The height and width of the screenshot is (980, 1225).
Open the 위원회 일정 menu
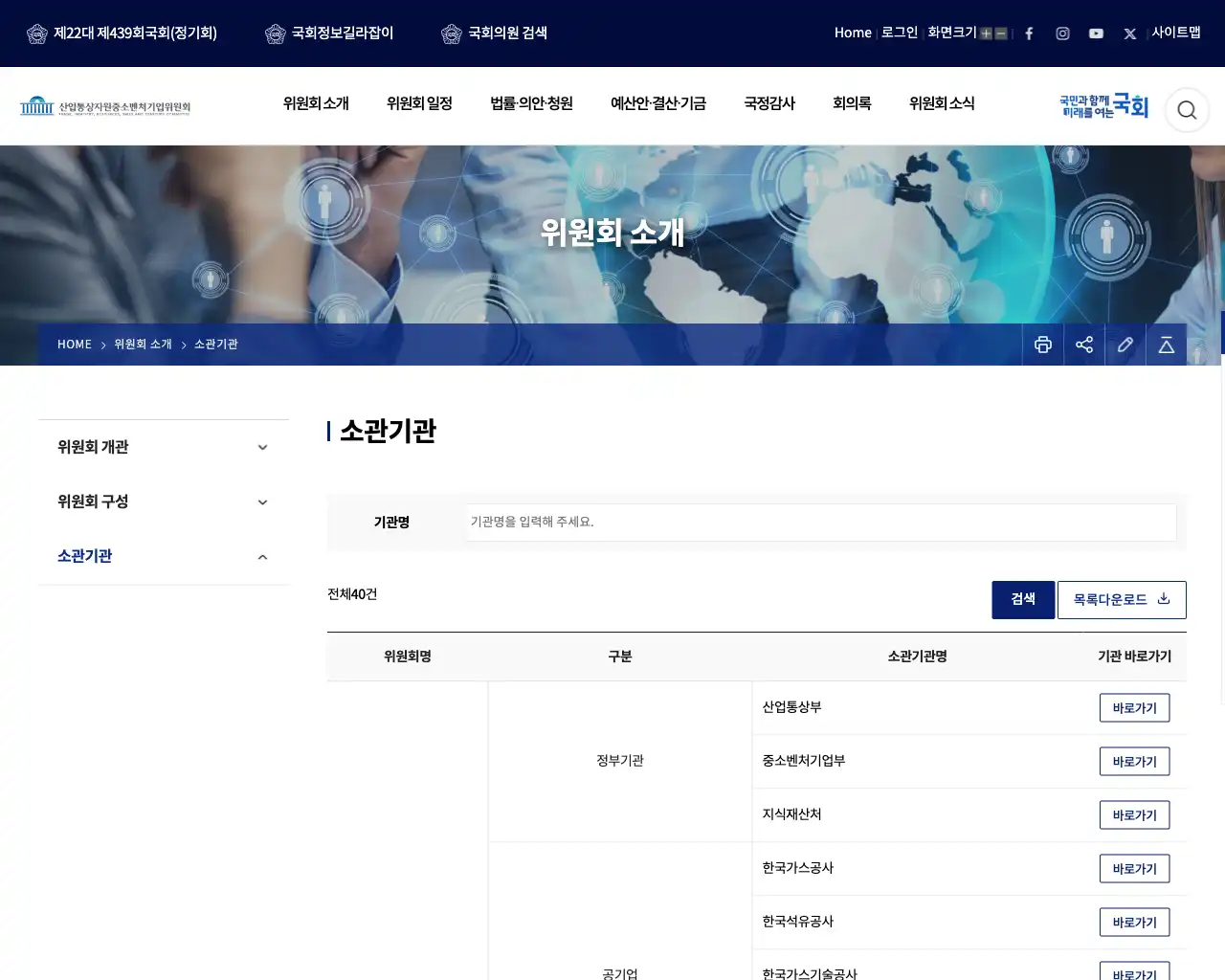click(x=419, y=103)
